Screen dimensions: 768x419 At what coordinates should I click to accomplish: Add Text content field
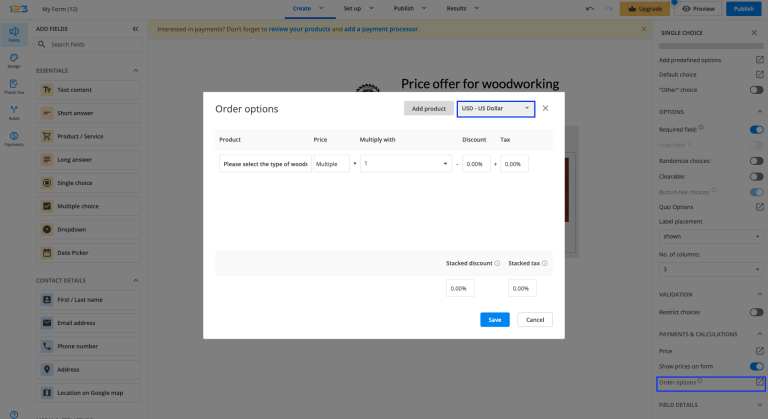pos(88,90)
